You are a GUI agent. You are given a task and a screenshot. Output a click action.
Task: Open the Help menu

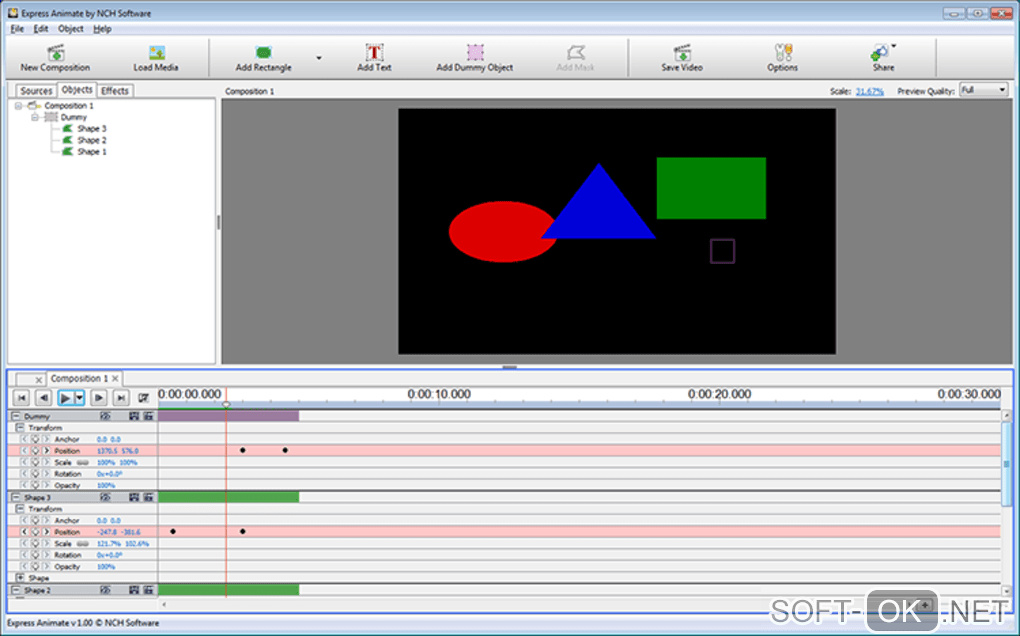(x=102, y=29)
